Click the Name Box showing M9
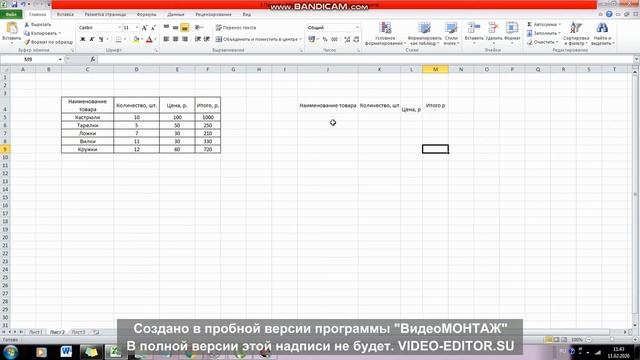 [x=28, y=60]
